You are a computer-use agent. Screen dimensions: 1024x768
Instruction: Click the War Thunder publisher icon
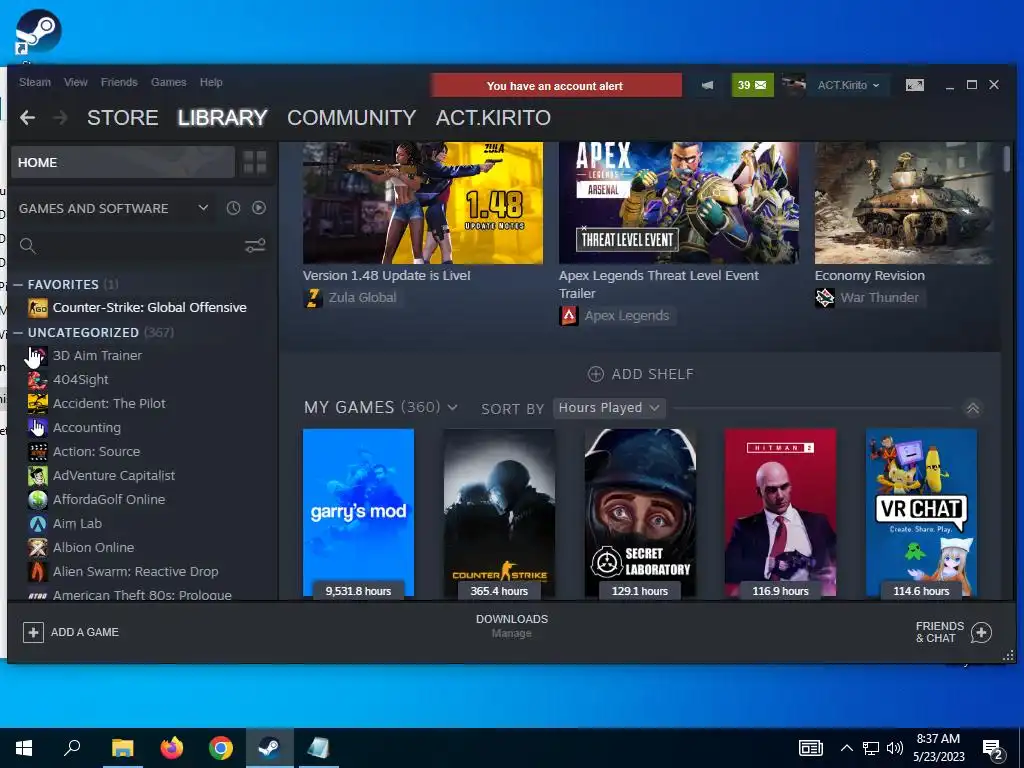coord(825,298)
